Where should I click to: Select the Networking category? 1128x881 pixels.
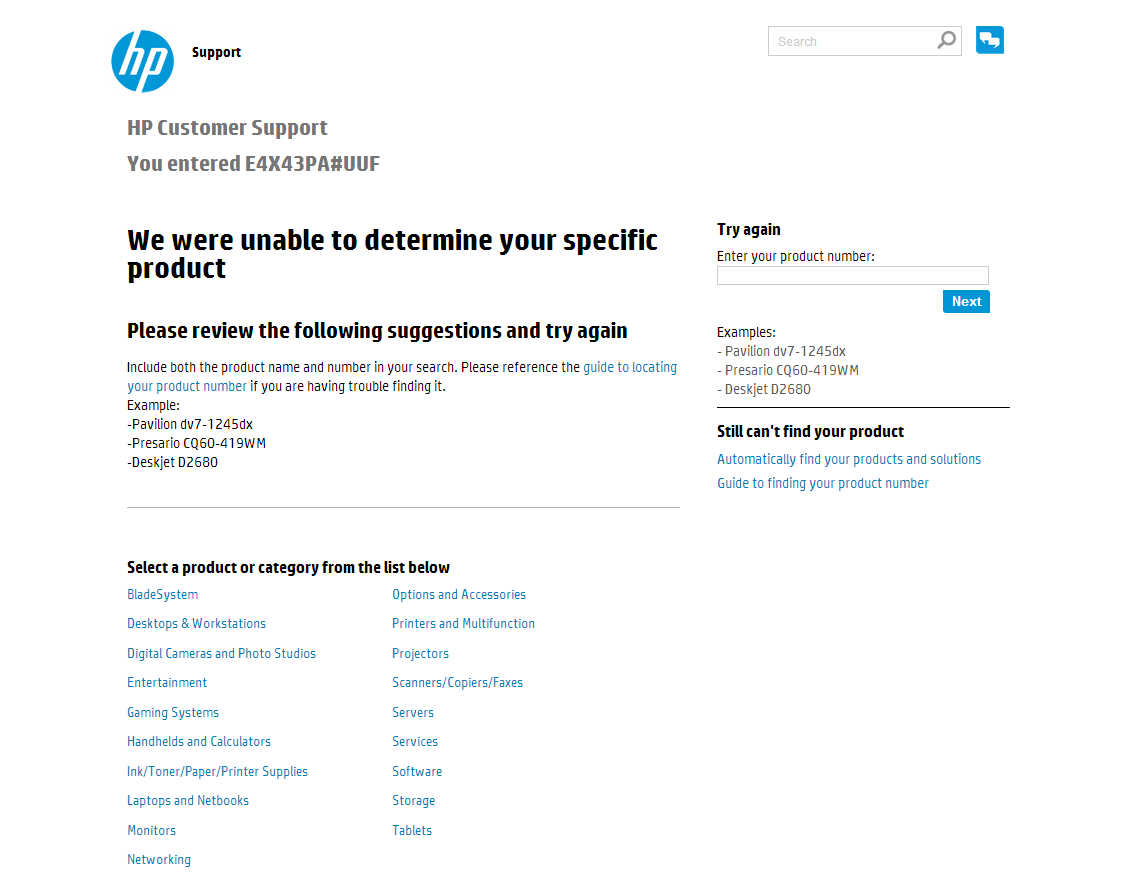pos(159,859)
